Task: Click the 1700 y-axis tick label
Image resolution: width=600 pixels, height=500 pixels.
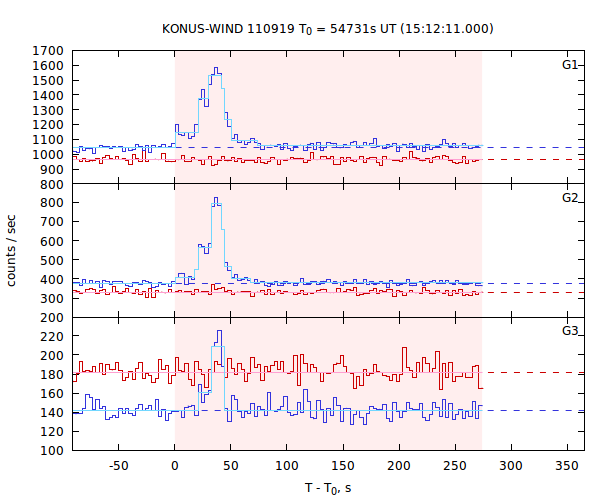Action: coord(48,51)
